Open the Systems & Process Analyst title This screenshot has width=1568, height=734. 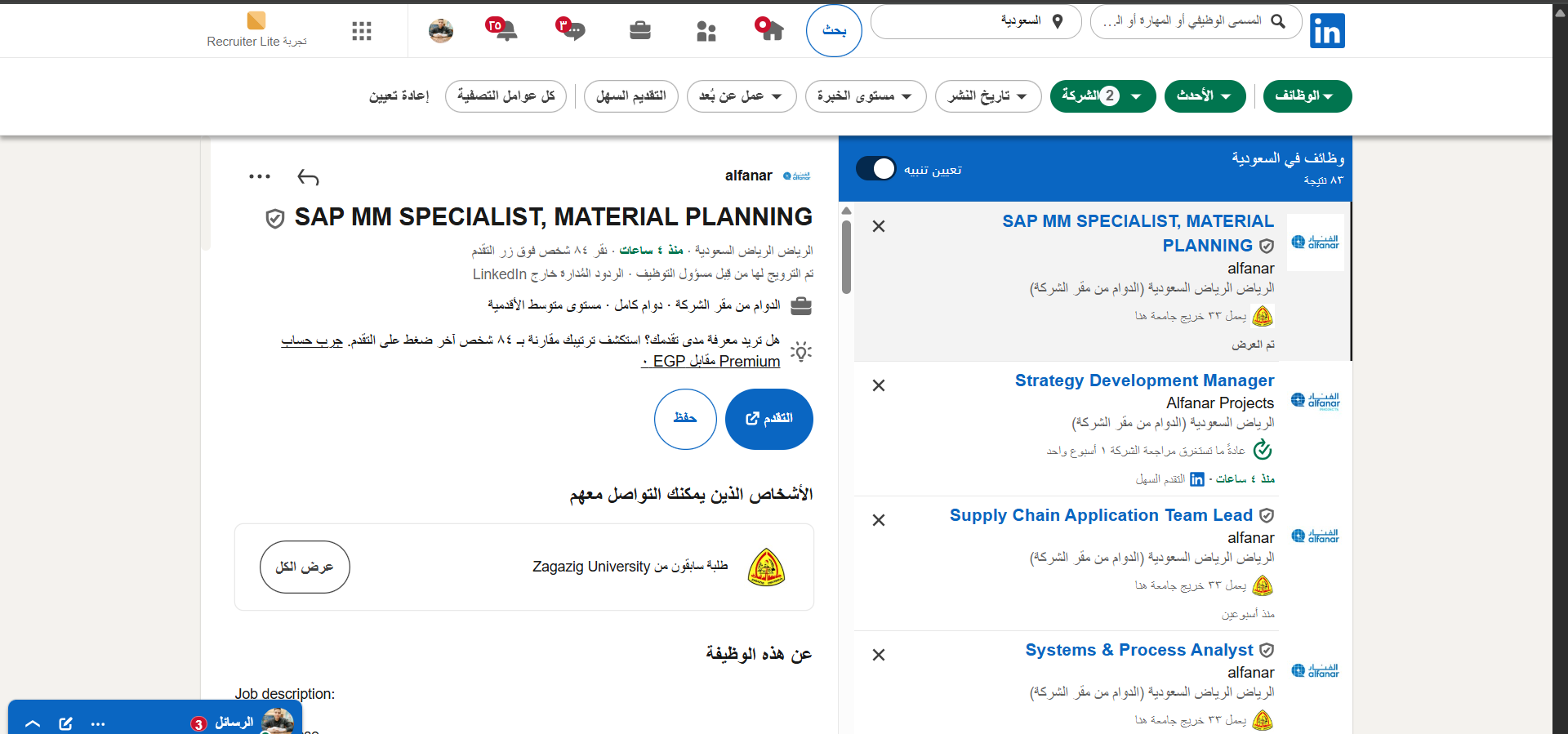click(1139, 650)
